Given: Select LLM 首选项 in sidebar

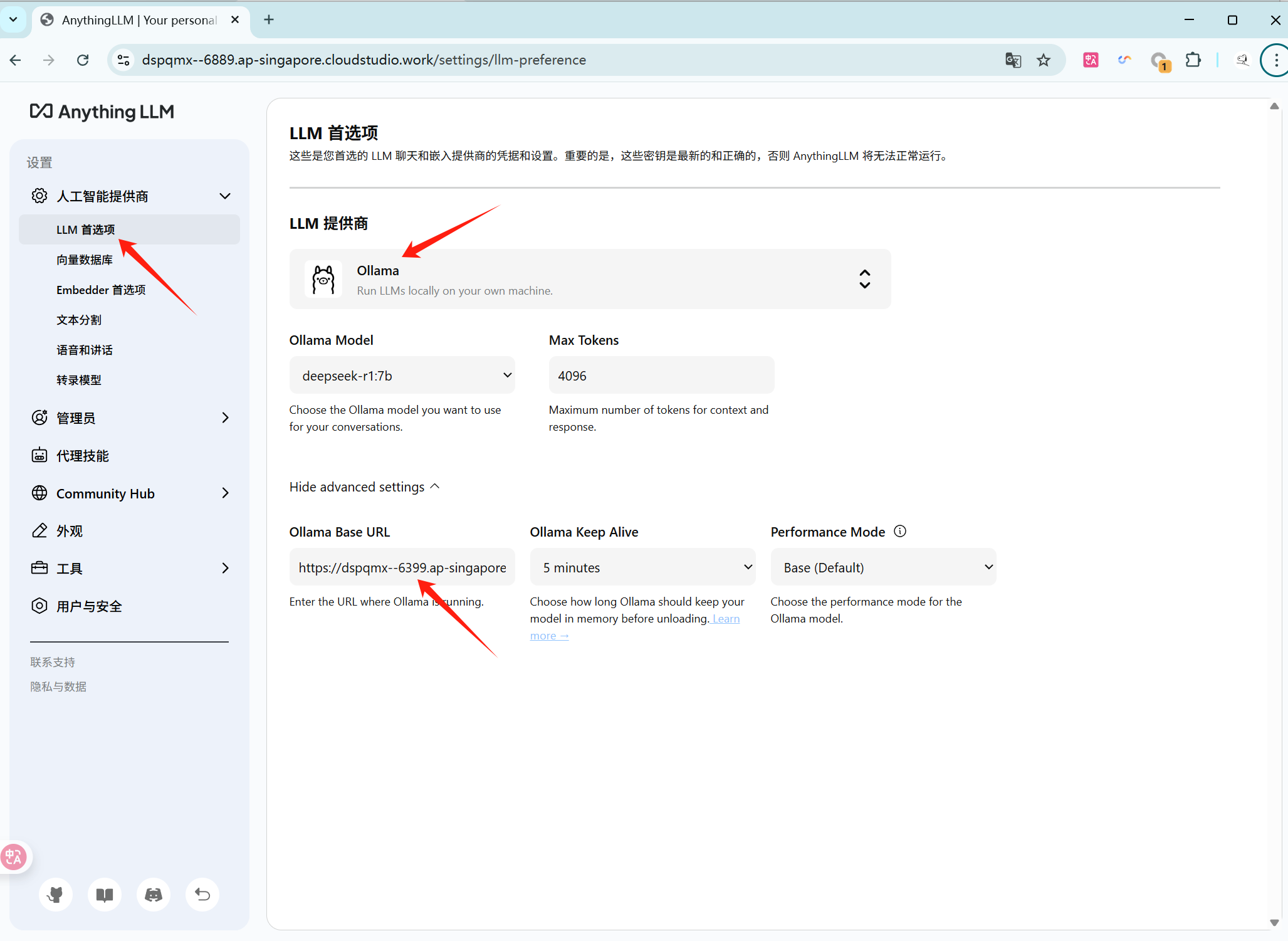Looking at the screenshot, I should click(x=130, y=229).
